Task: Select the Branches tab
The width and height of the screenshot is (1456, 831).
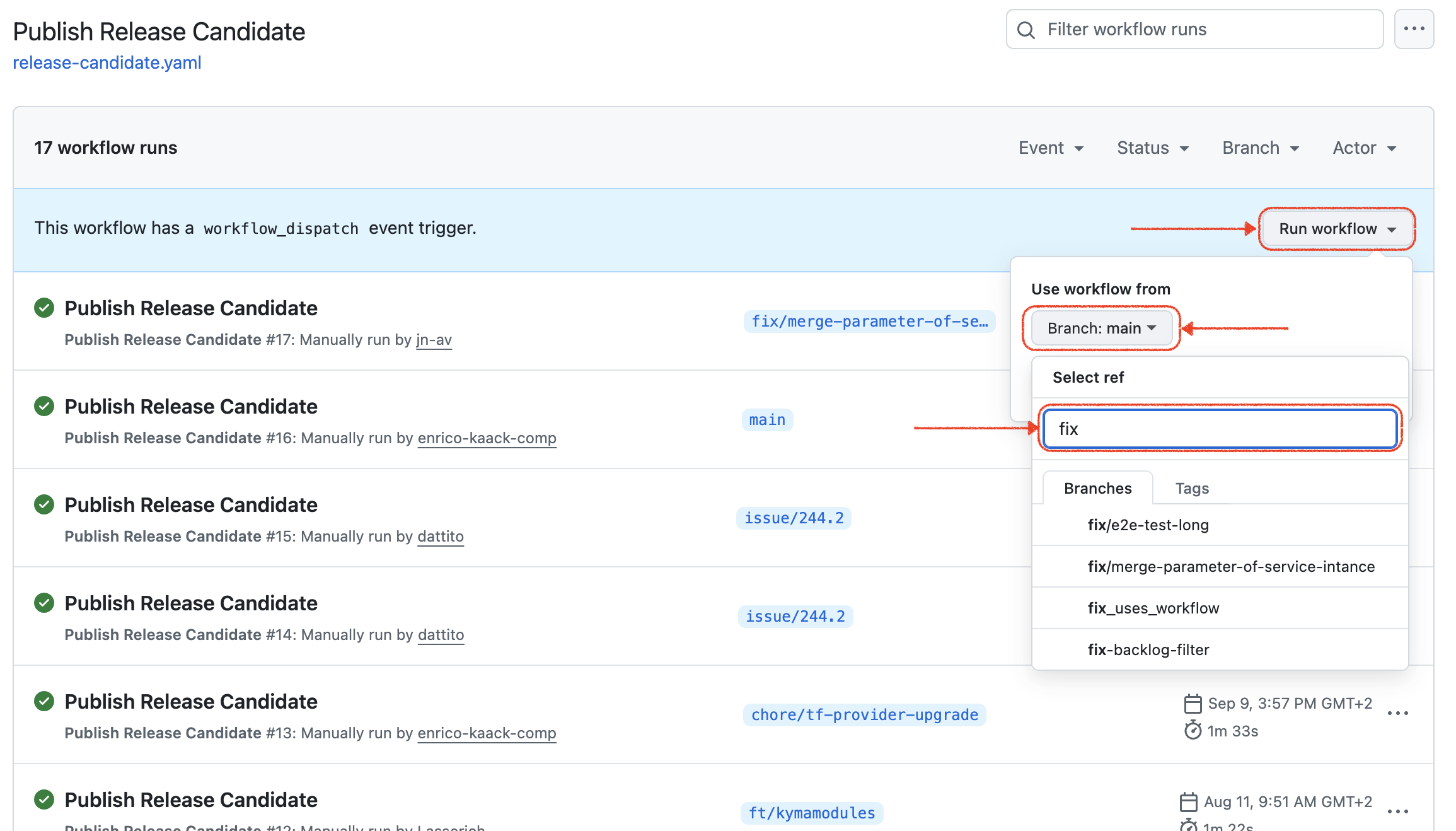Action: tap(1097, 487)
